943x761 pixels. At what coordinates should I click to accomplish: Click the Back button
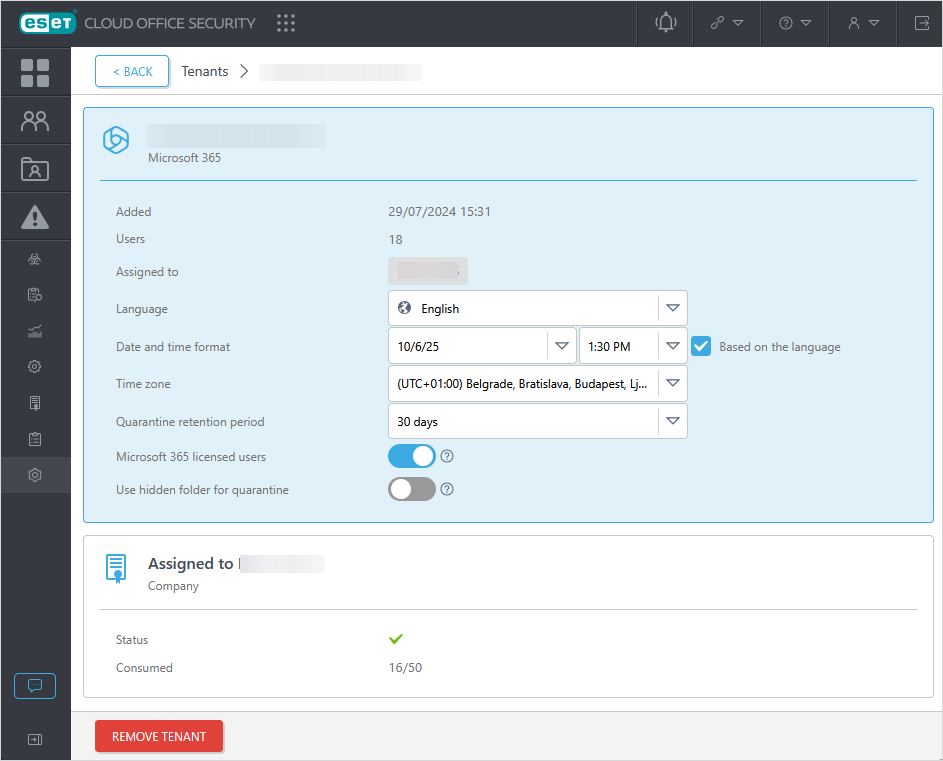pos(132,72)
